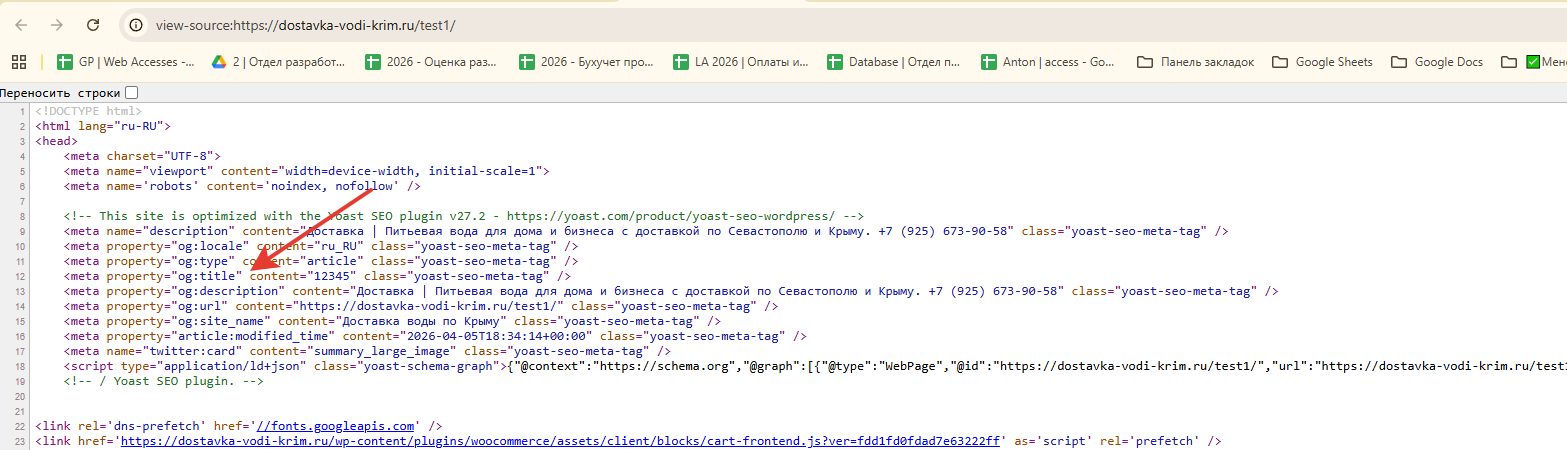Open the Anton access bookmark
Viewport: 1567px width, 450px height.
(1048, 62)
